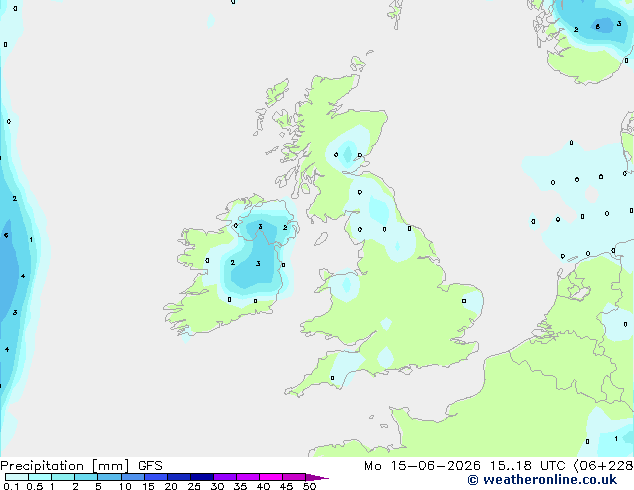The width and height of the screenshot is (634, 490).
Task: Click legend value '10'
Action: 125,486
